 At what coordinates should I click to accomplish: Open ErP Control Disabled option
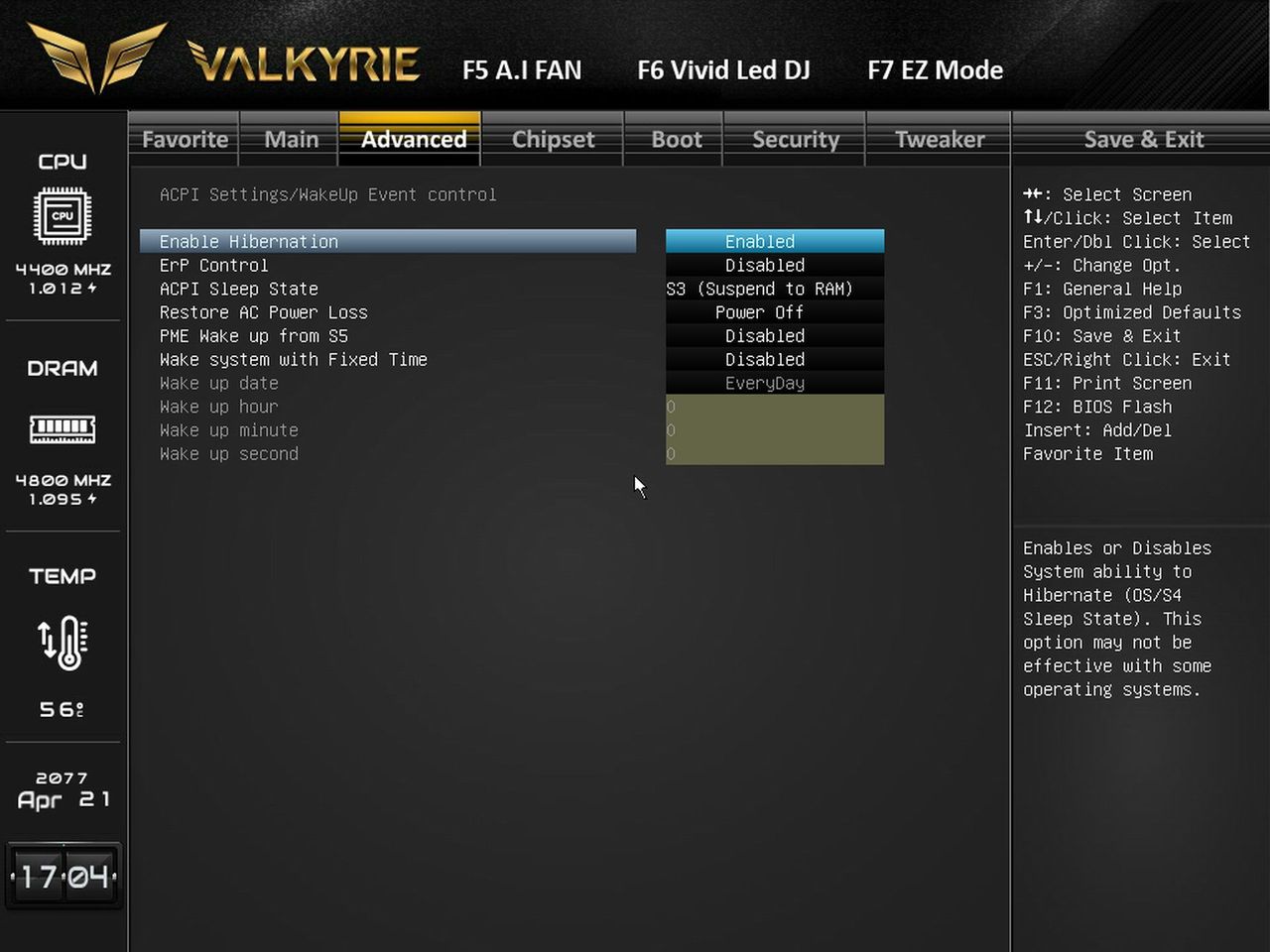tap(775, 265)
